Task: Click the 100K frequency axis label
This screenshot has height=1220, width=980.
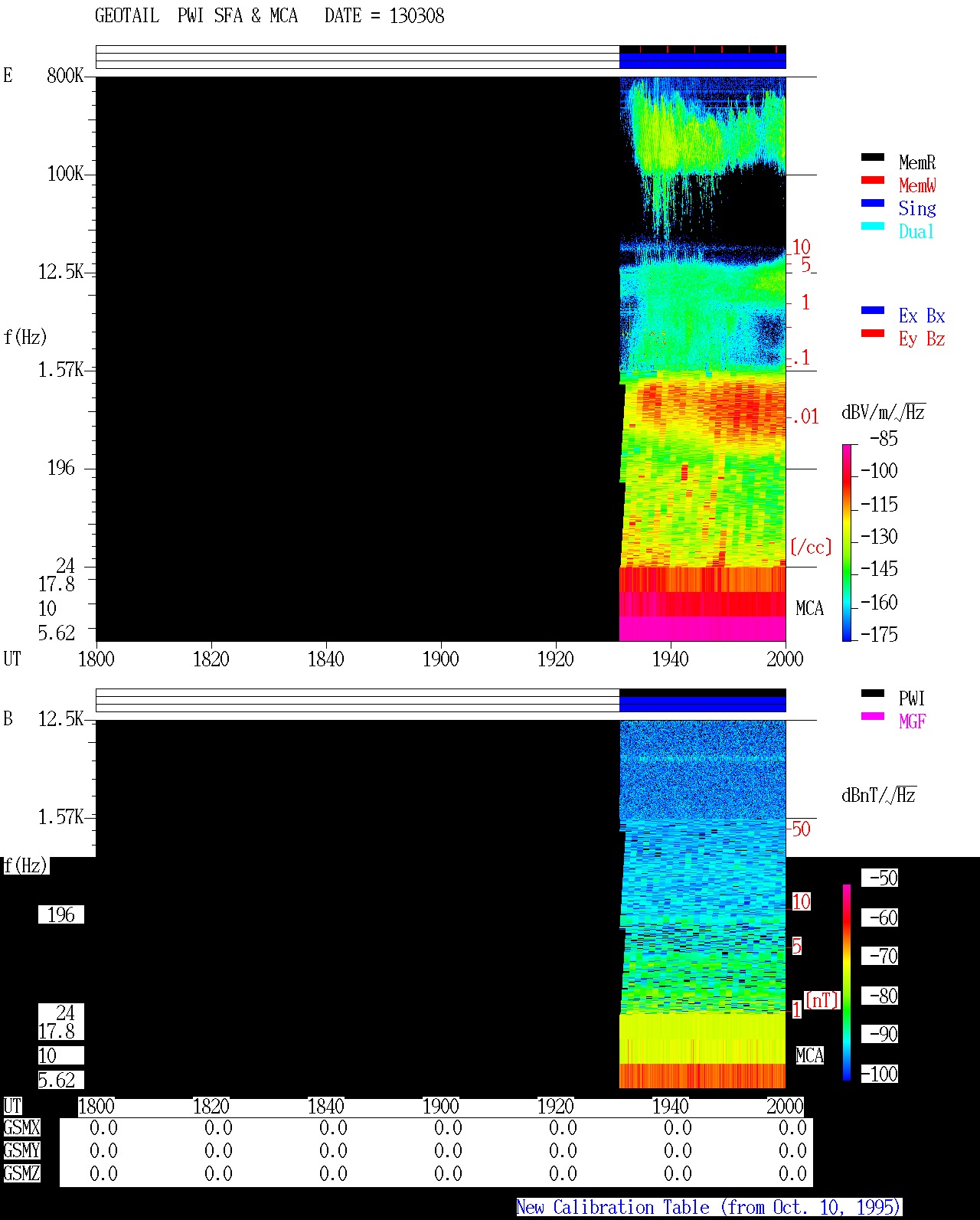Action: 65,173
